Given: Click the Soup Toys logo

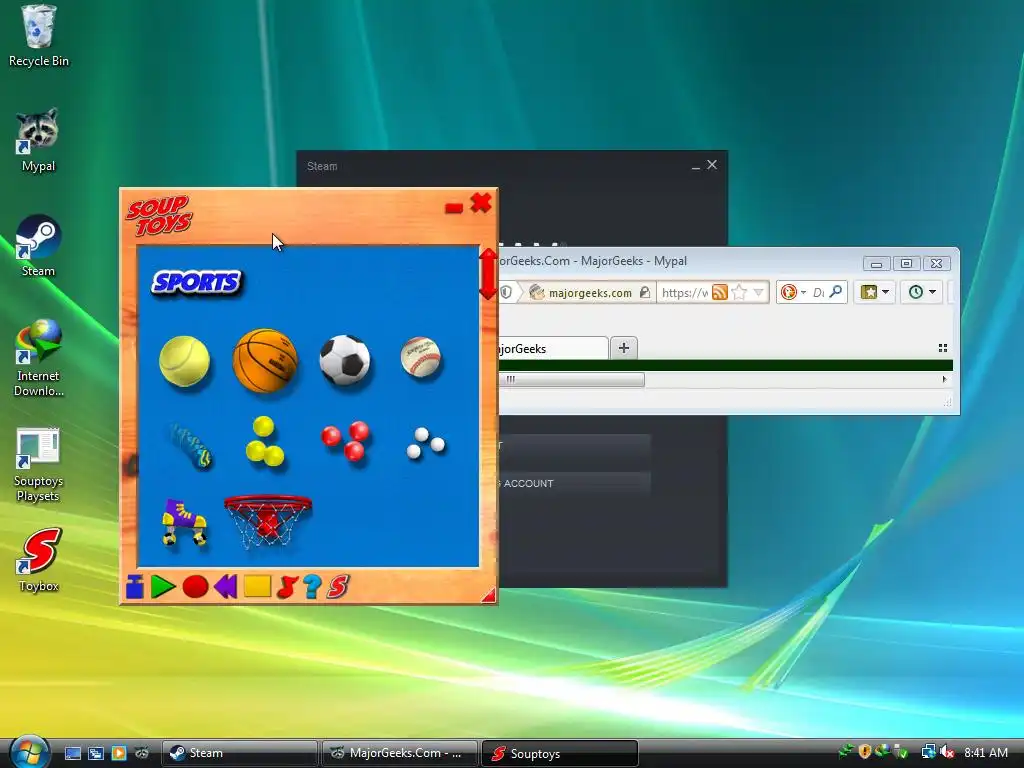Looking at the screenshot, I should pos(159,215).
